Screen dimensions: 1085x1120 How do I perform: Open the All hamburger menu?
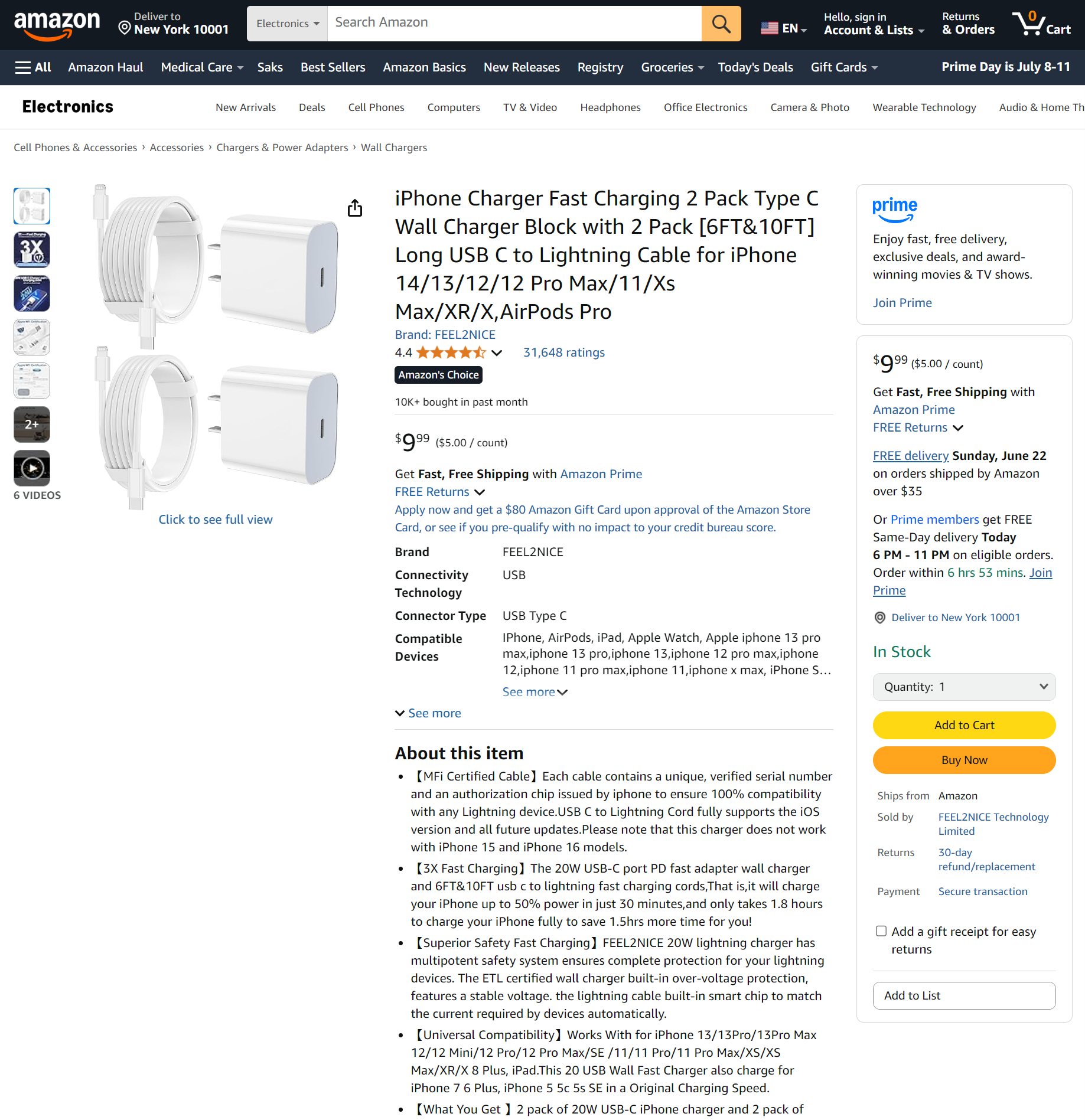[33, 67]
